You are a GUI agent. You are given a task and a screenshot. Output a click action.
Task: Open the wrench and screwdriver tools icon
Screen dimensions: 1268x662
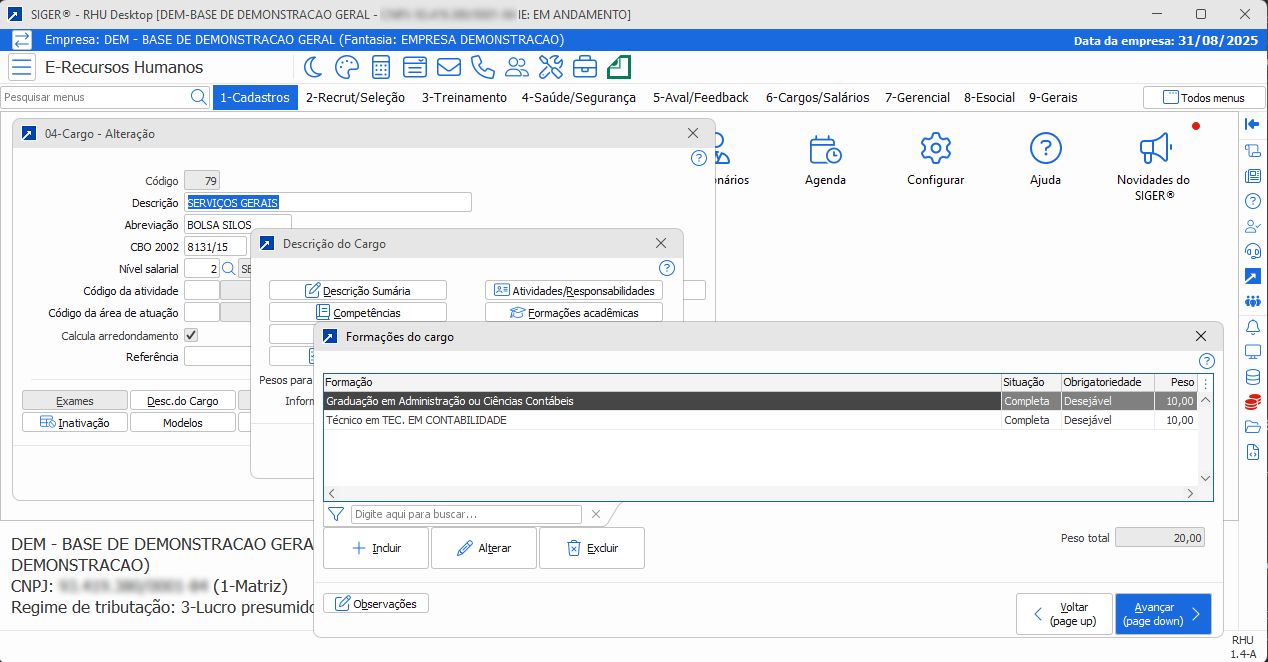(551, 67)
